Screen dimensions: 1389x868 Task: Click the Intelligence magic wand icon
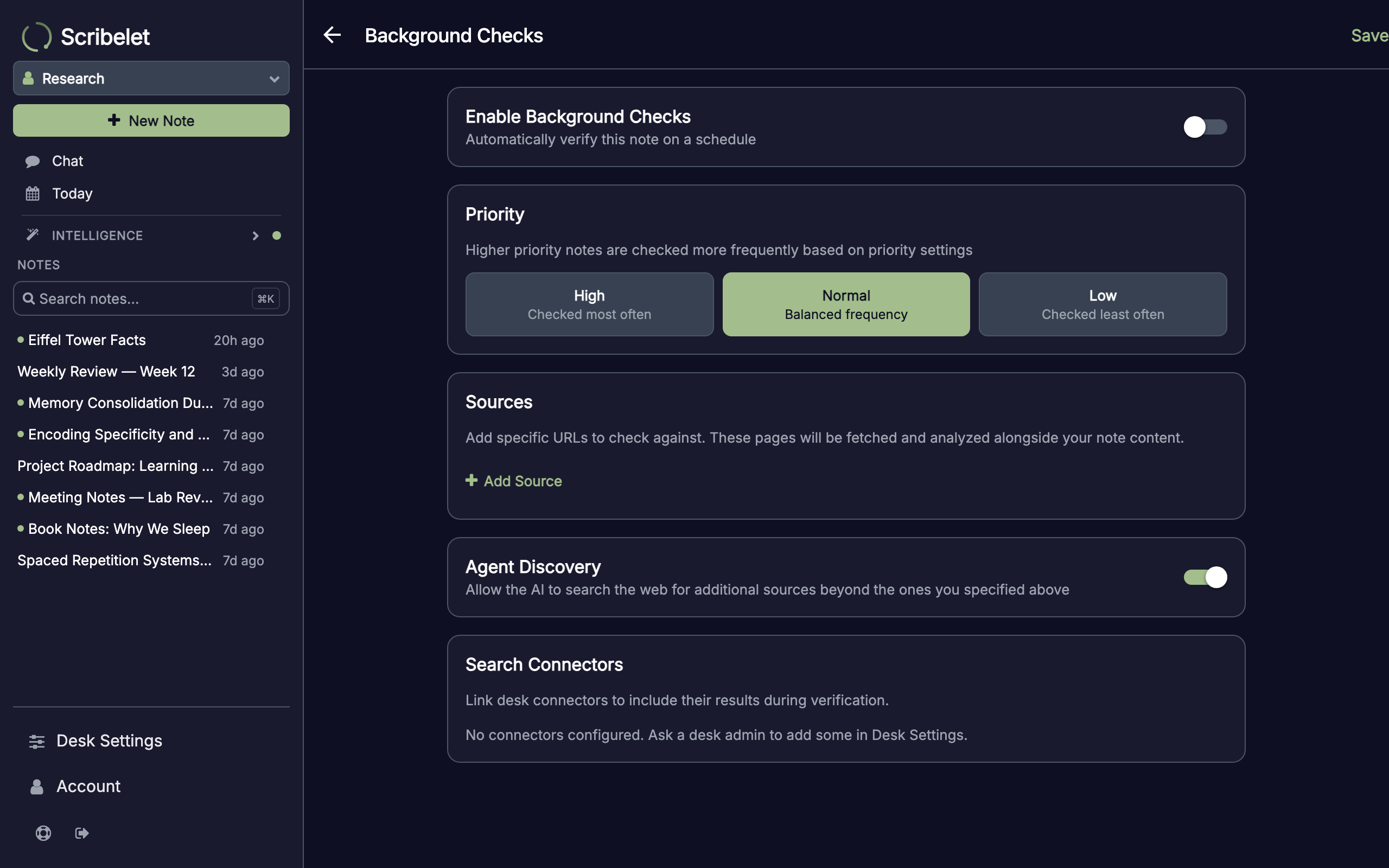point(33,235)
